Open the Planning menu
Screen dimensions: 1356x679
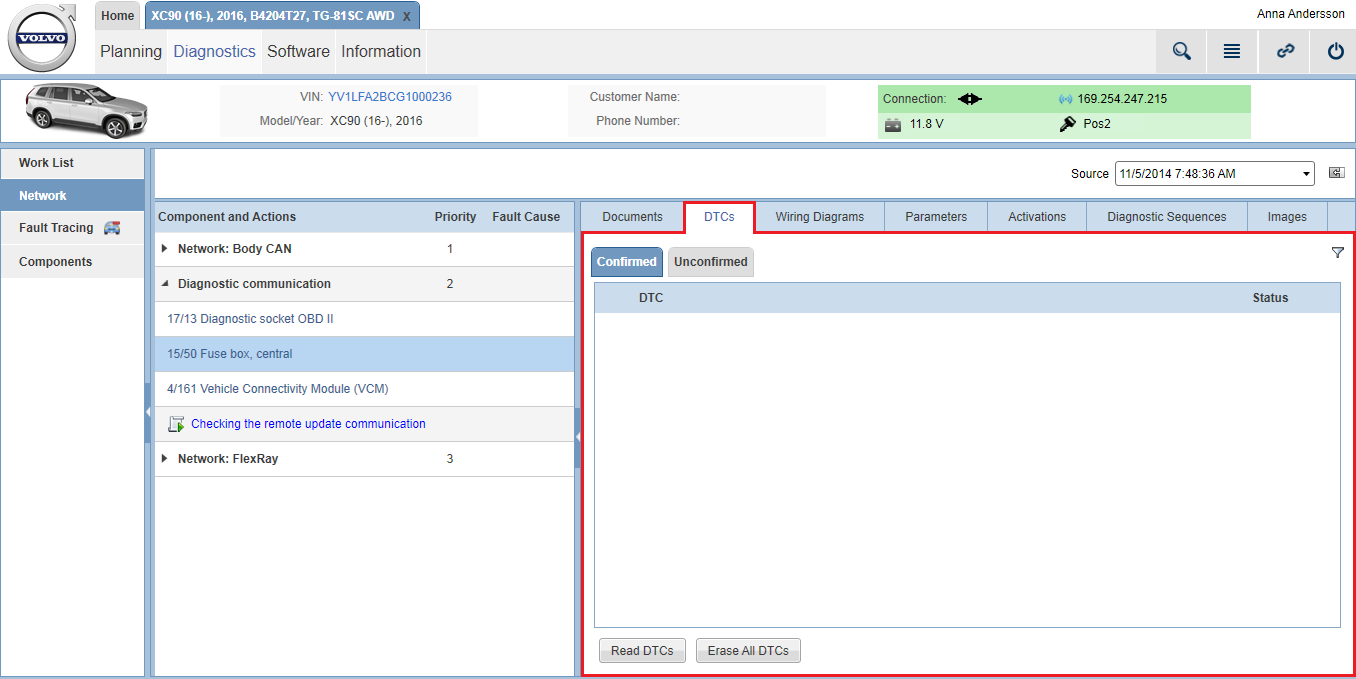tap(131, 51)
